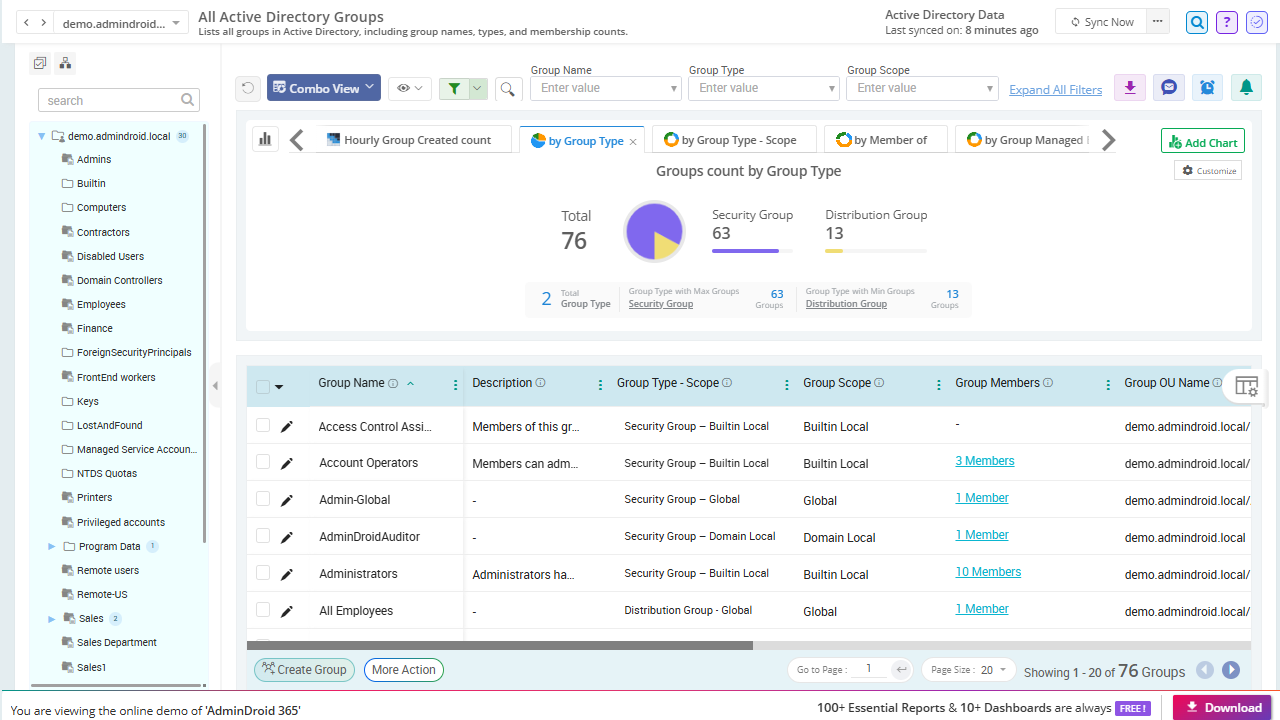Screen dimensions: 1280x720
Task: Open the demo.admindroid domain selector dropdown
Action: click(121, 23)
